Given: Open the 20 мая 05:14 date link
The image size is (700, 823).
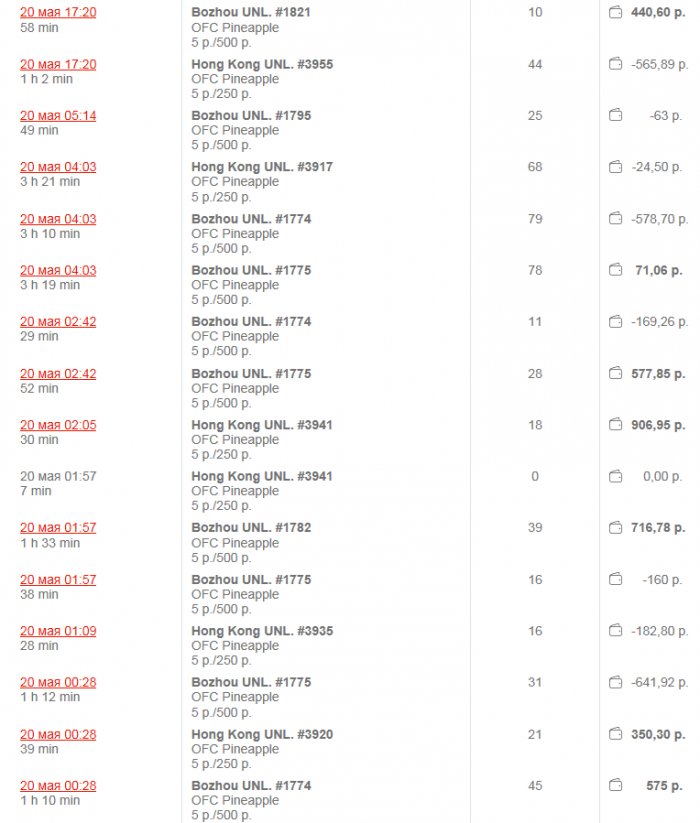Looking at the screenshot, I should [x=58, y=116].
